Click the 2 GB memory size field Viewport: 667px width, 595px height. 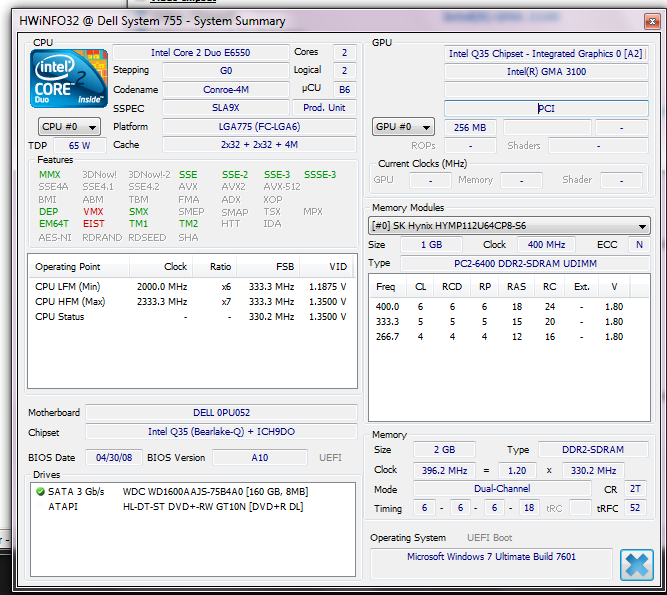(x=444, y=450)
